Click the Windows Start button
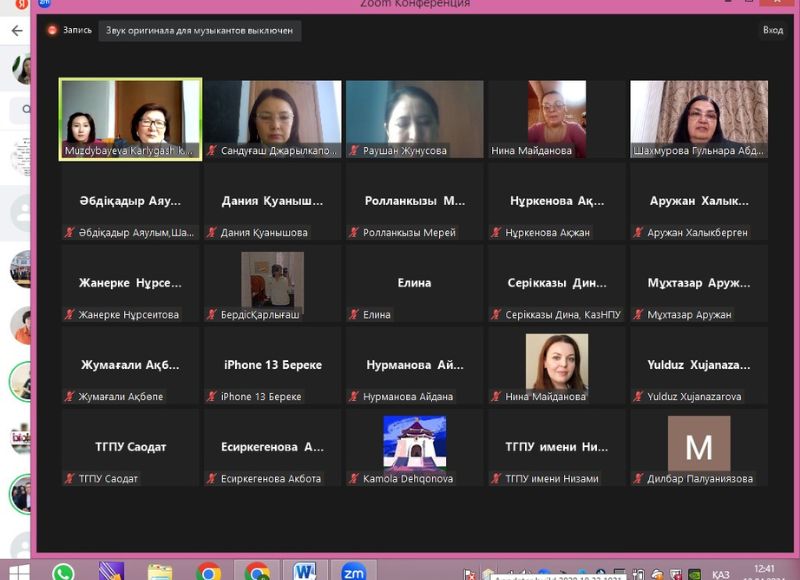Viewport: 800px width, 580px height. click(17, 572)
